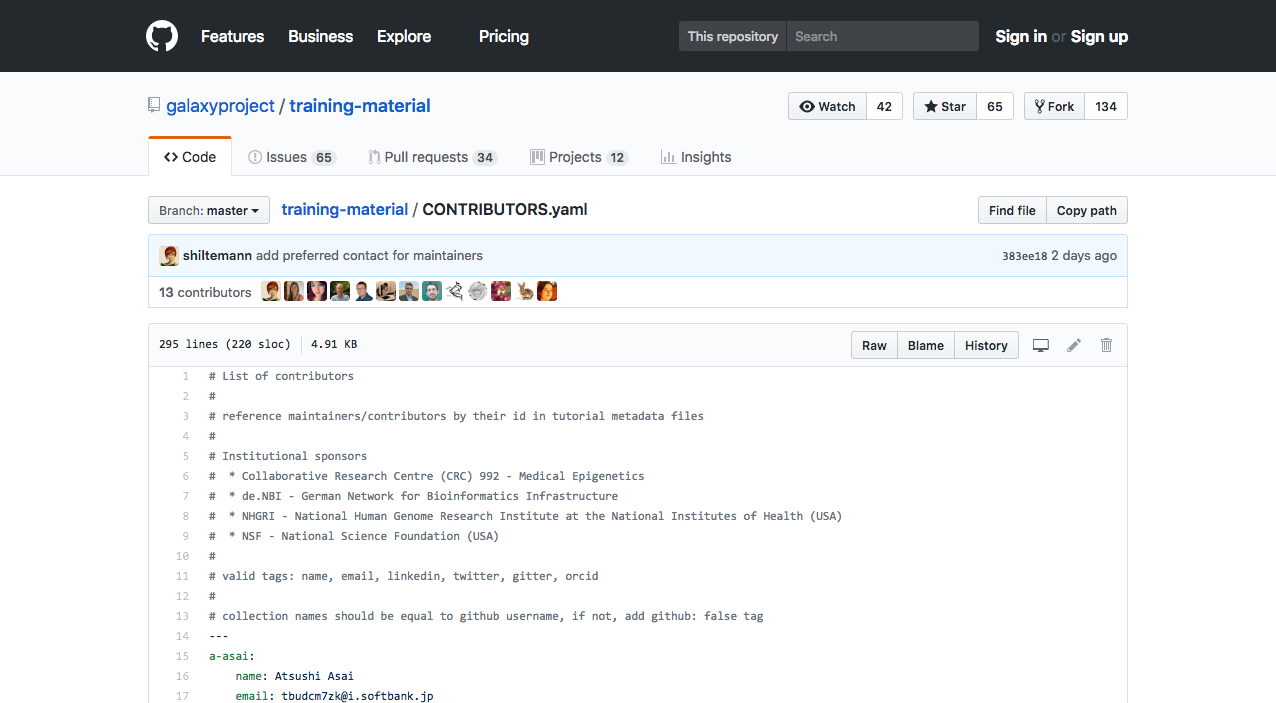Viewport: 1276px width, 703px height.
Task: Open the teal-background bearded man avatar
Action: 432,291
